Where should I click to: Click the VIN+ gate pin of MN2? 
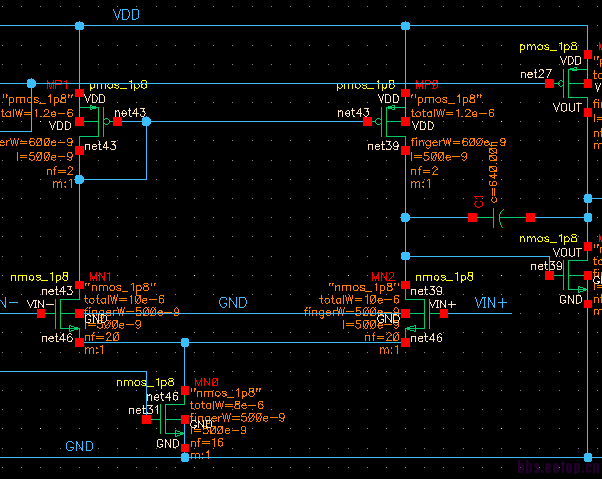[x=444, y=314]
